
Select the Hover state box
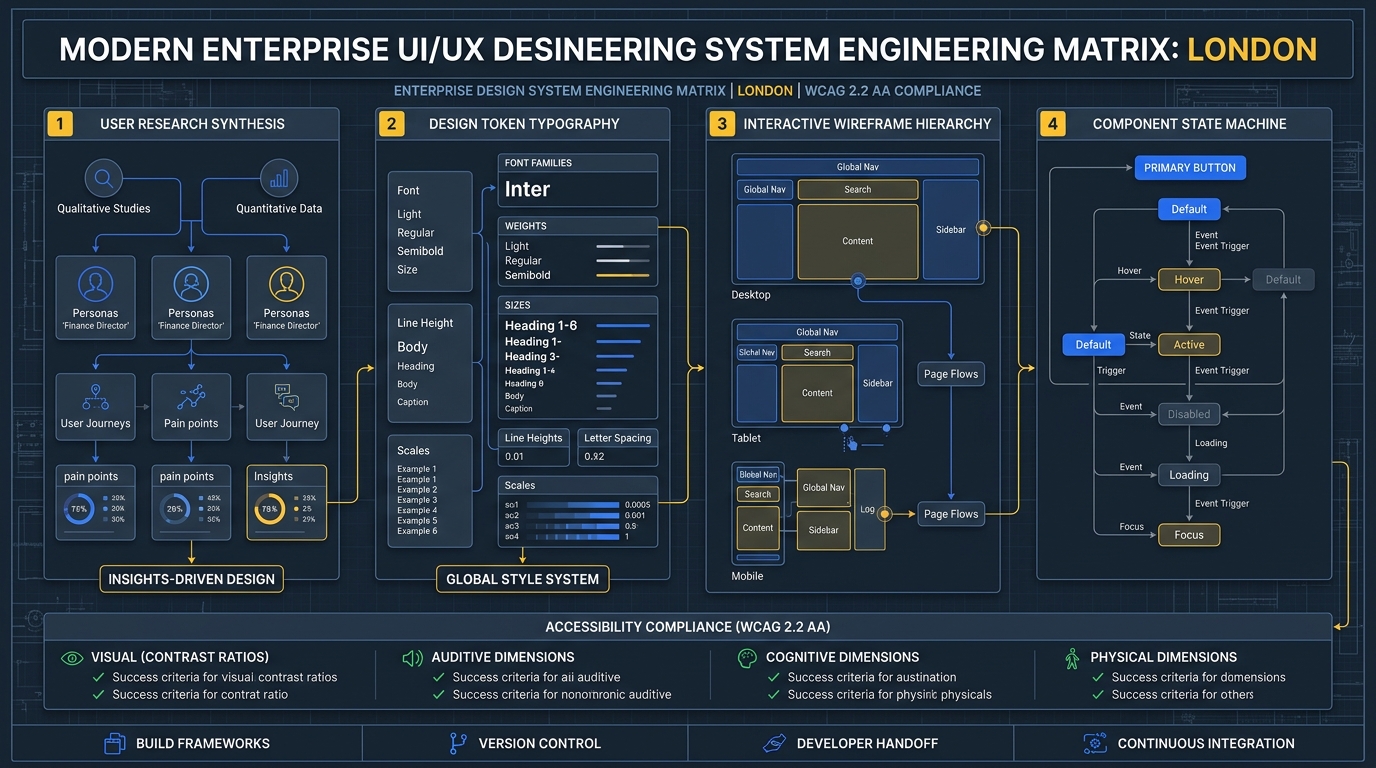point(1189,280)
